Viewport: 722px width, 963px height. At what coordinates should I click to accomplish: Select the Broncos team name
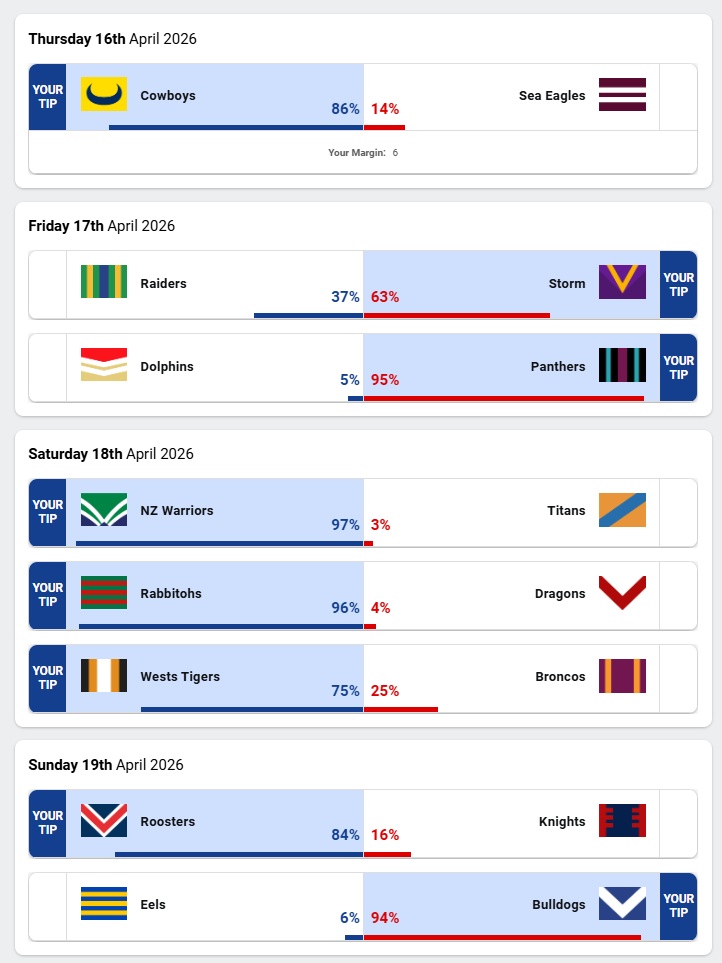coord(560,677)
